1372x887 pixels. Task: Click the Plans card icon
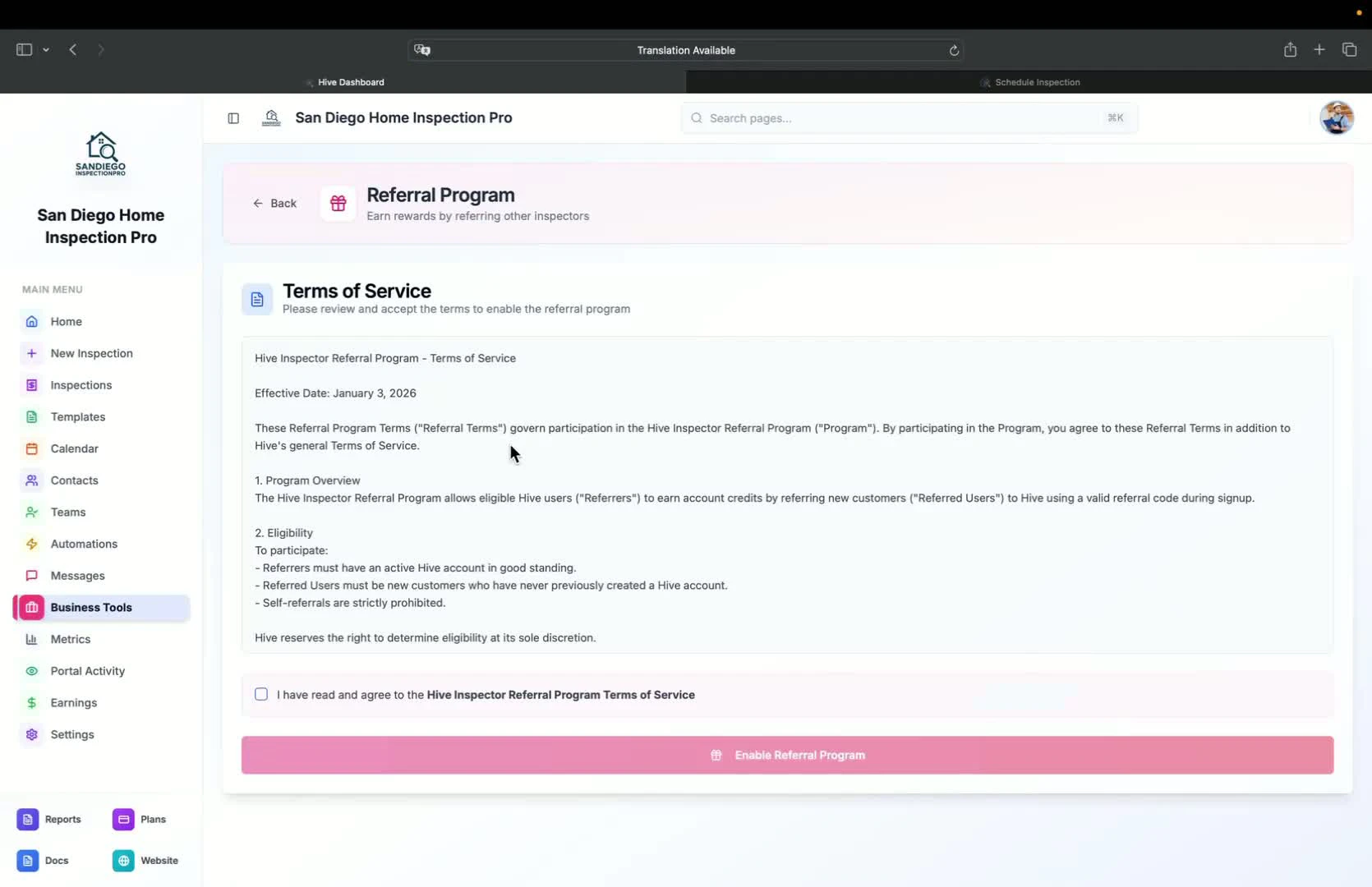click(x=123, y=820)
